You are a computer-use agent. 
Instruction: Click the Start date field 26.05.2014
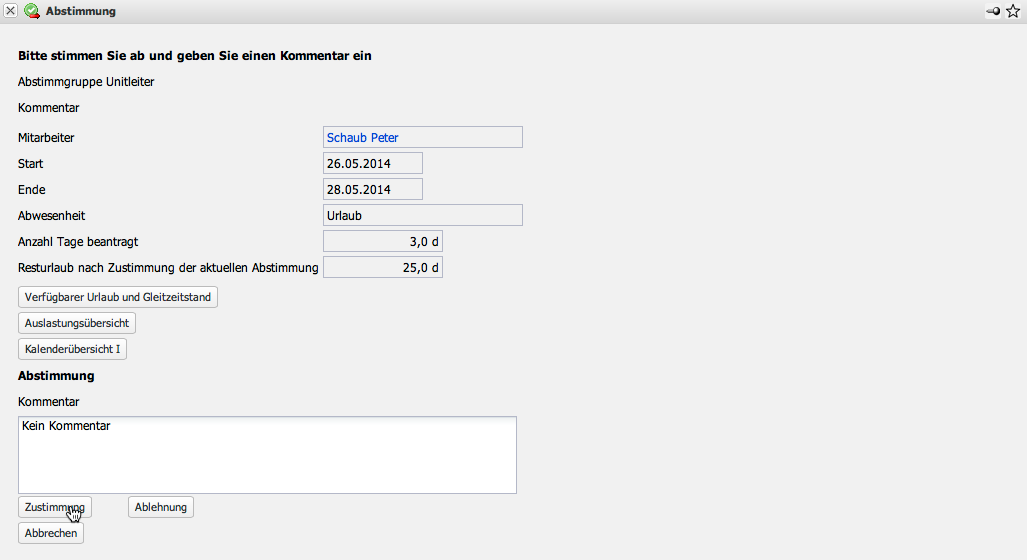coord(373,163)
